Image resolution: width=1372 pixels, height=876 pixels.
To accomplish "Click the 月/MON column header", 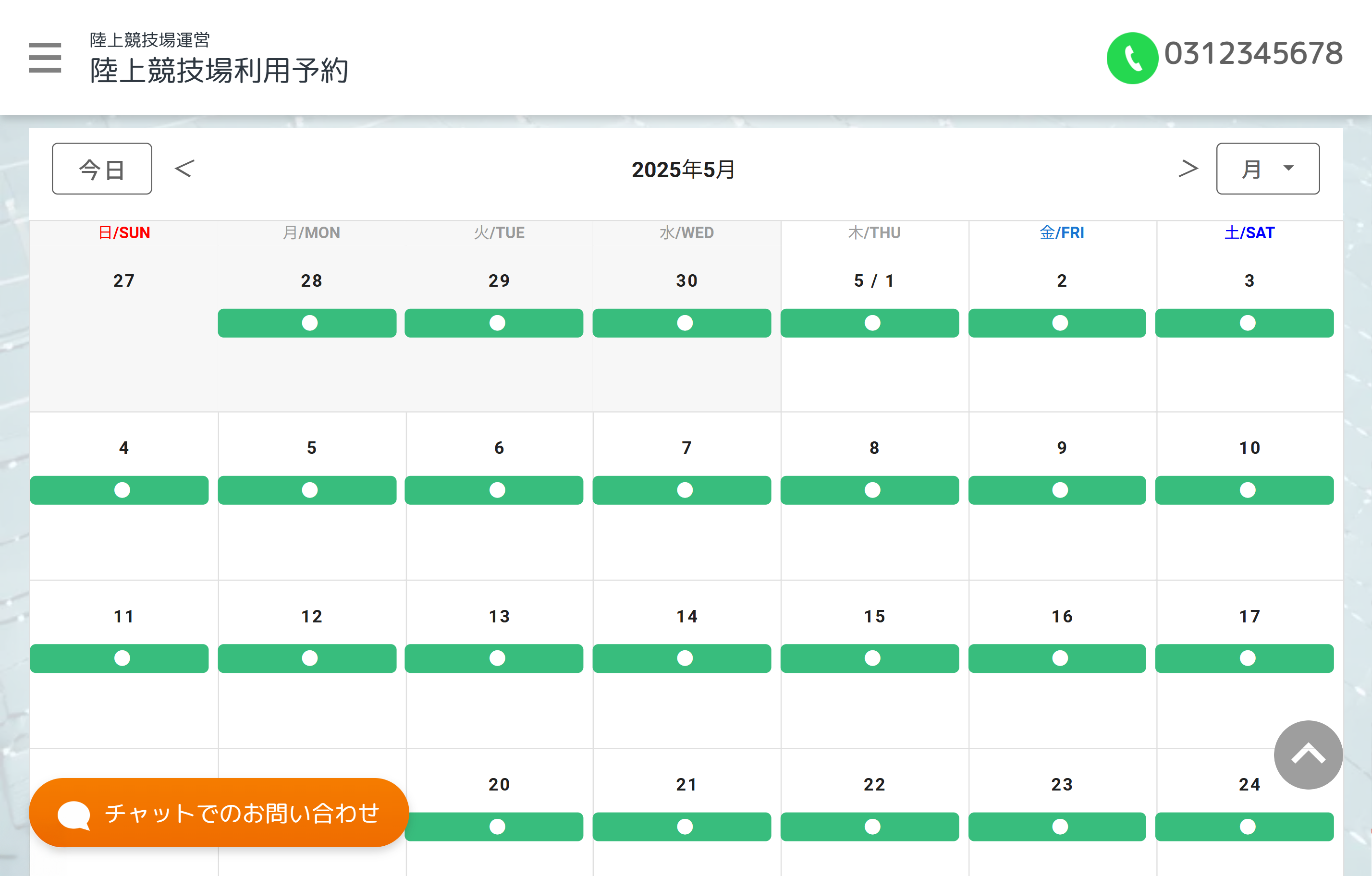I will 311,233.
